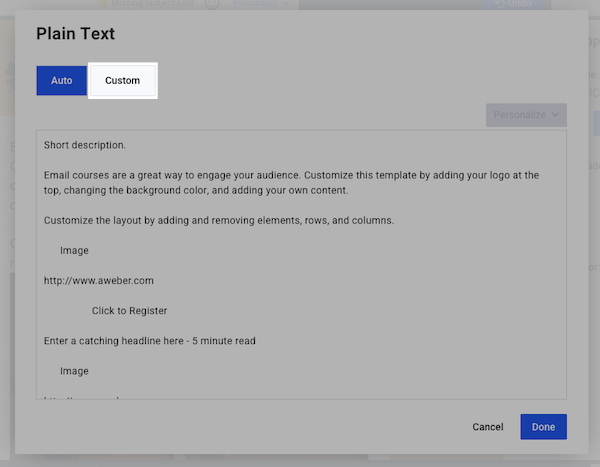Click the first 'Image' placeholder text
600x467 pixels.
74,250
